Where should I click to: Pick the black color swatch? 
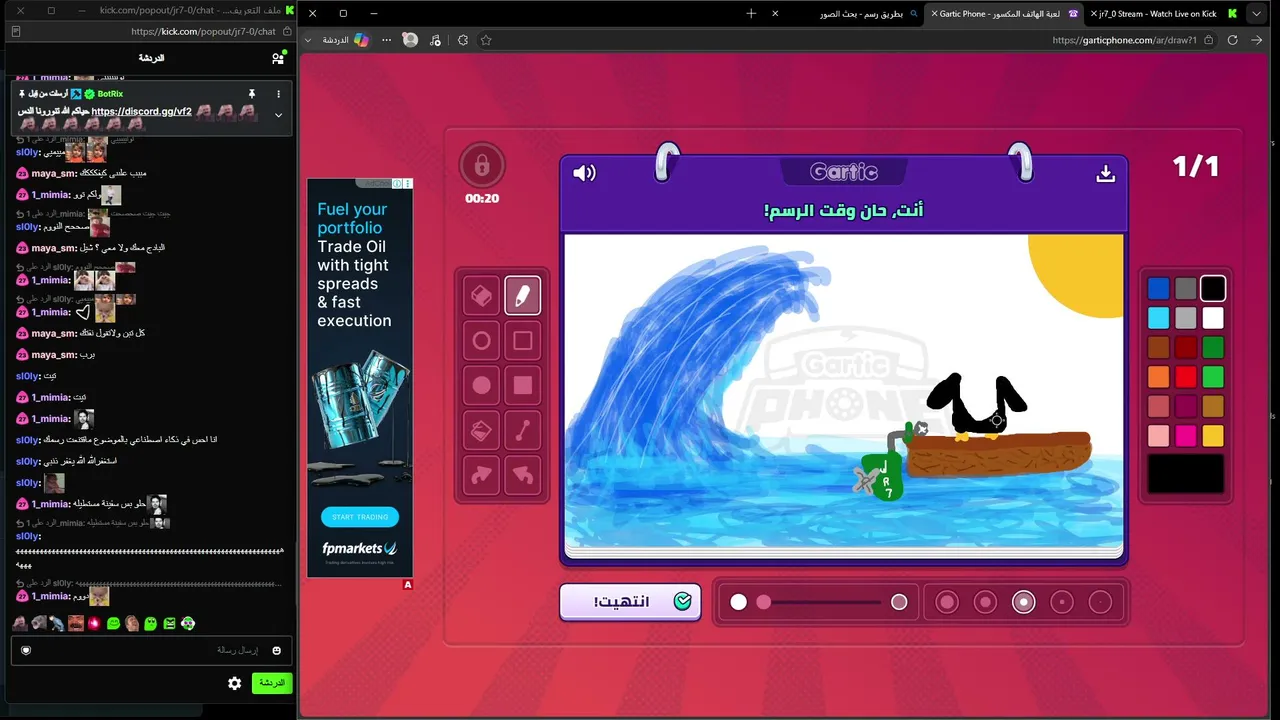pos(1212,289)
